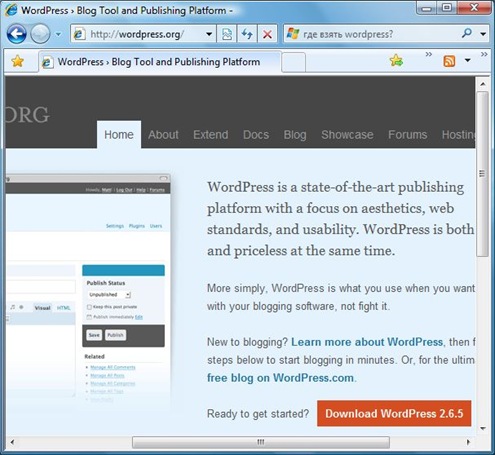Screen dimensions: 495x455
Task: Click the RSS feeds icon
Action: 449,61
